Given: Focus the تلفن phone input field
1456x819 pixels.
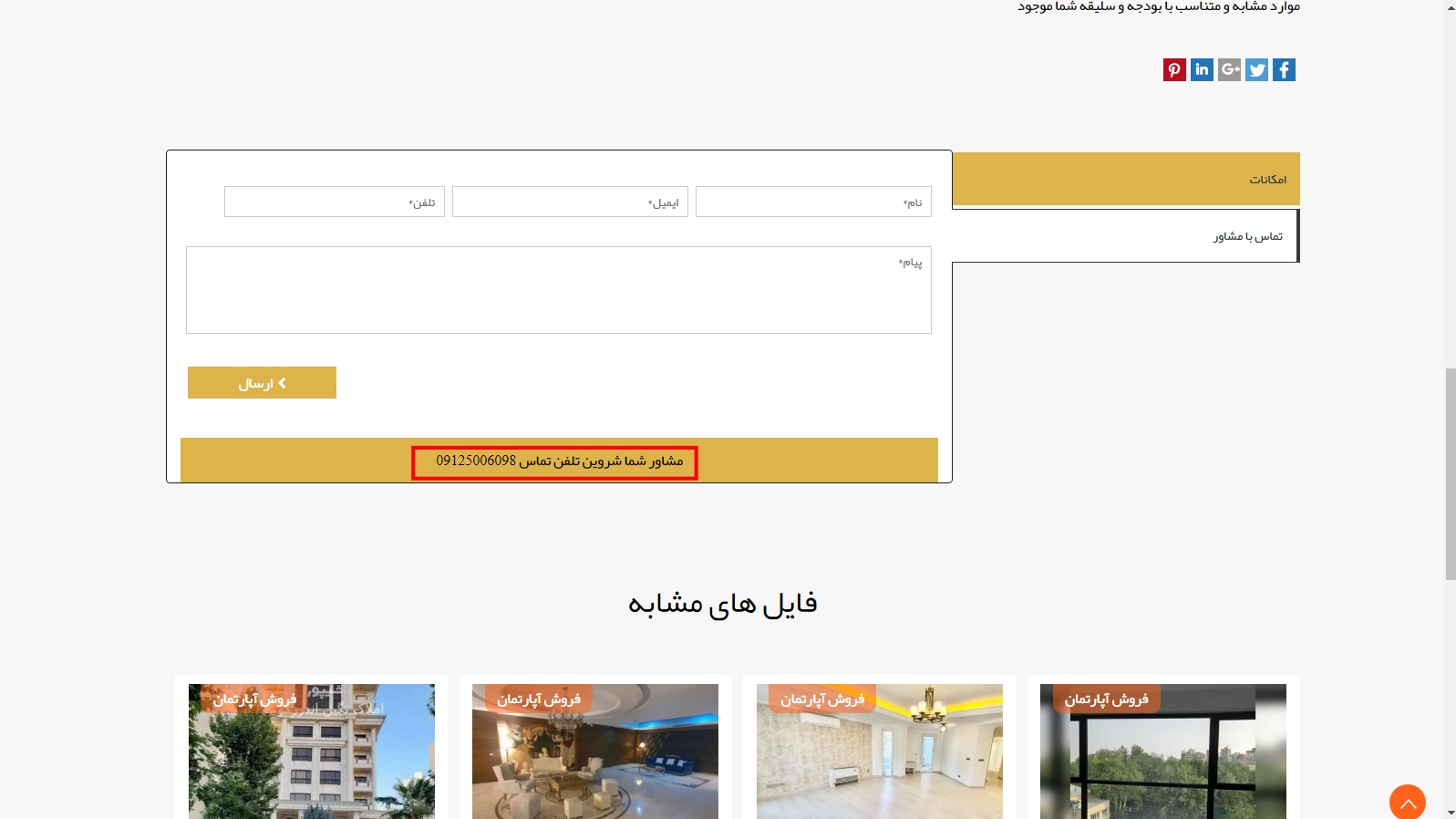Looking at the screenshot, I should pyautogui.click(x=335, y=202).
